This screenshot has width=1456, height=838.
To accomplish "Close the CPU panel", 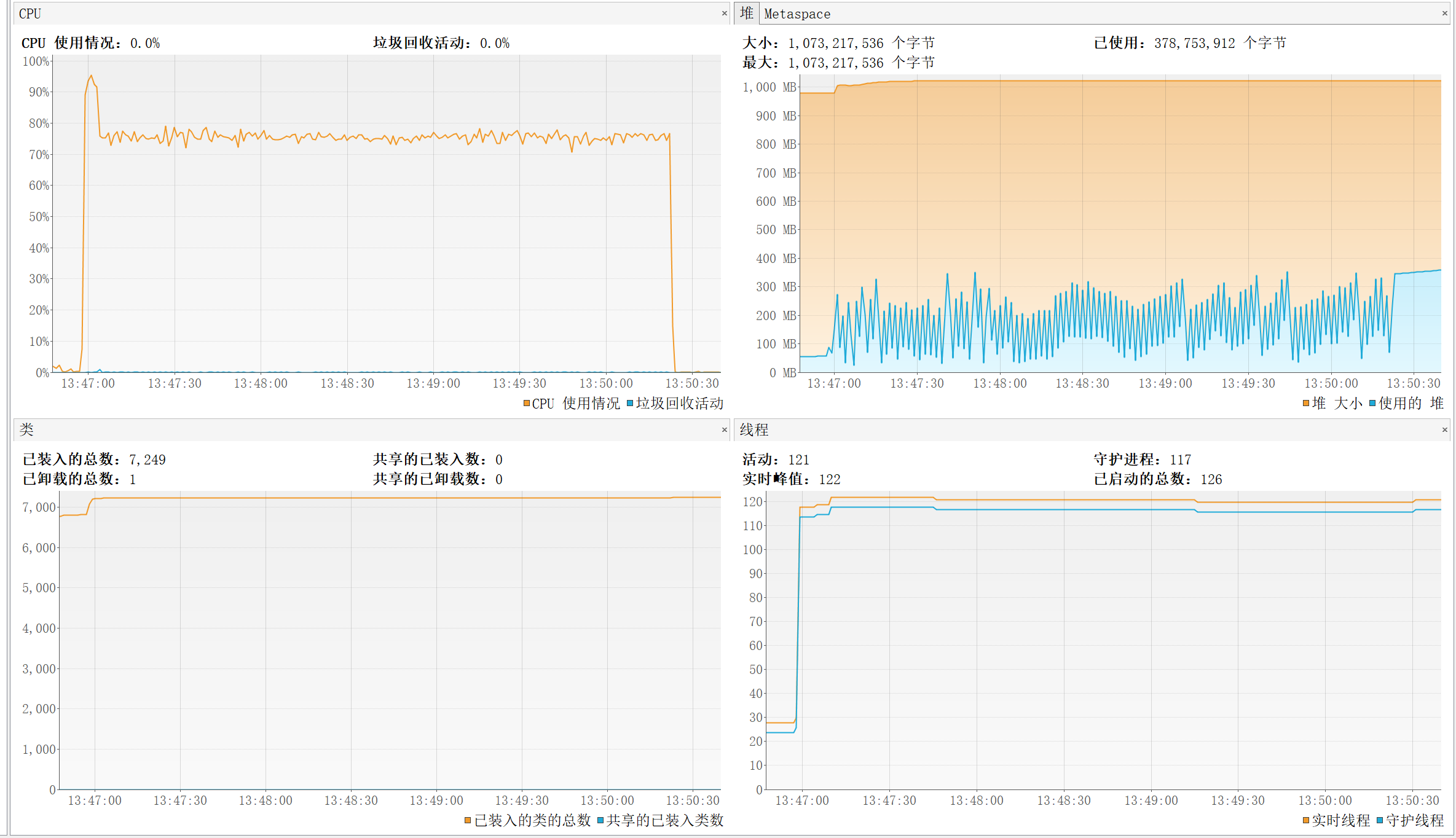I will pos(724,13).
